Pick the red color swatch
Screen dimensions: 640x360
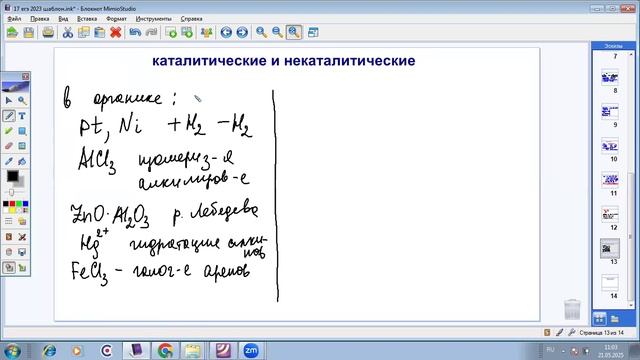12,204
